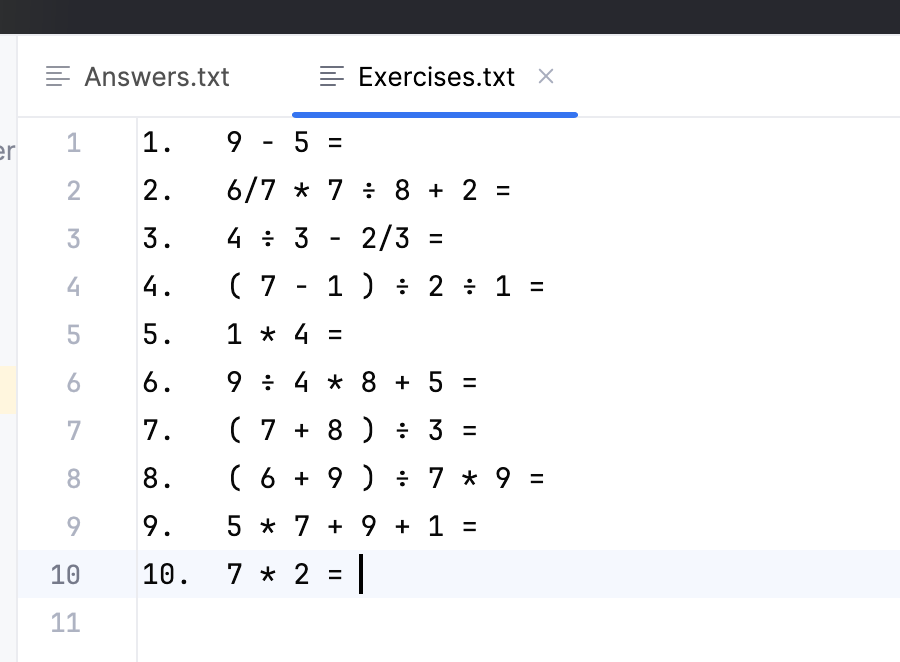Click exercise "( 7 - 1 ) ÷ 2 ÷ 1 ="
Viewport: 900px width, 662px height.
point(385,287)
